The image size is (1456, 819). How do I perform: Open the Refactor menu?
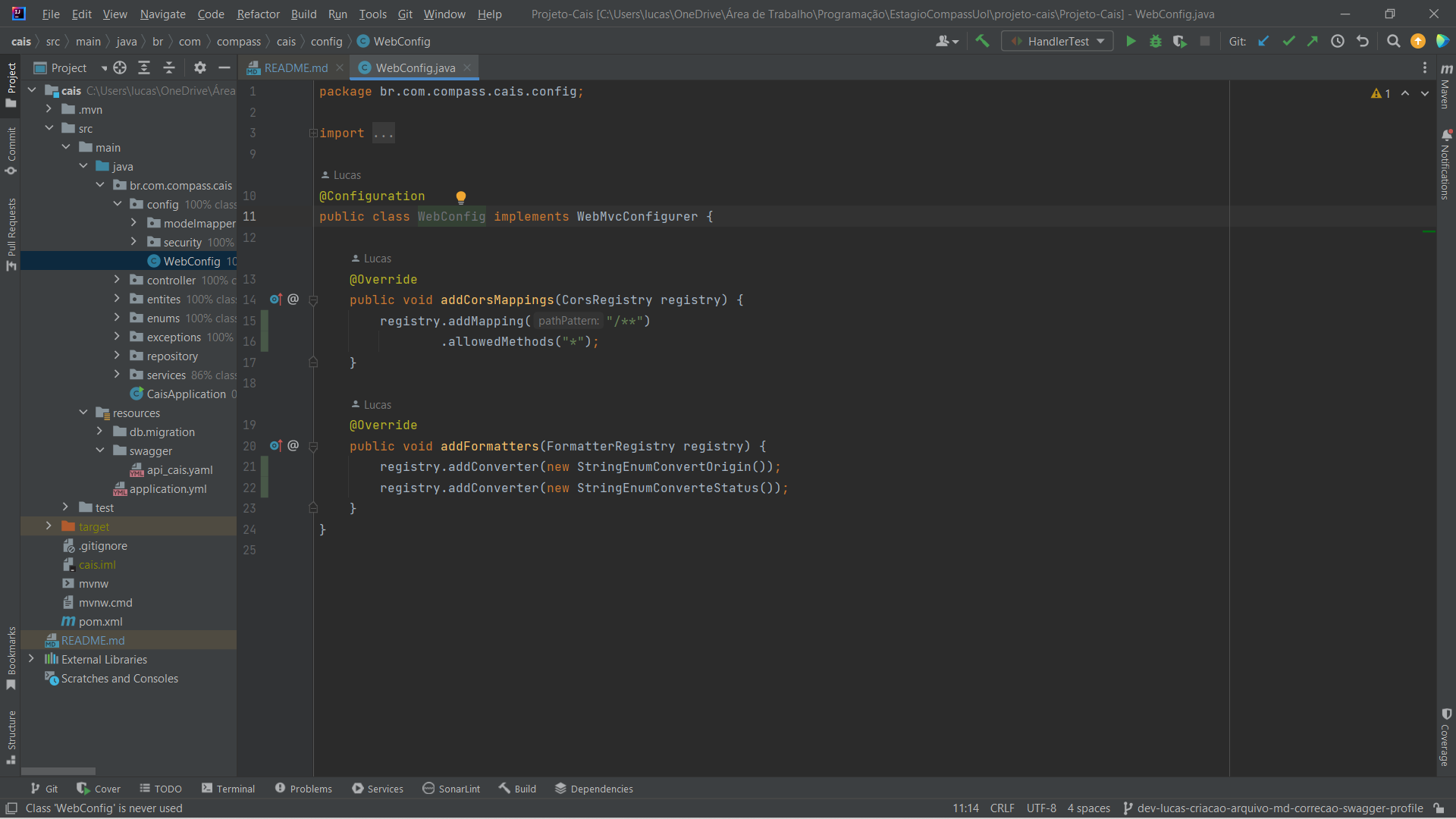pyautogui.click(x=258, y=14)
